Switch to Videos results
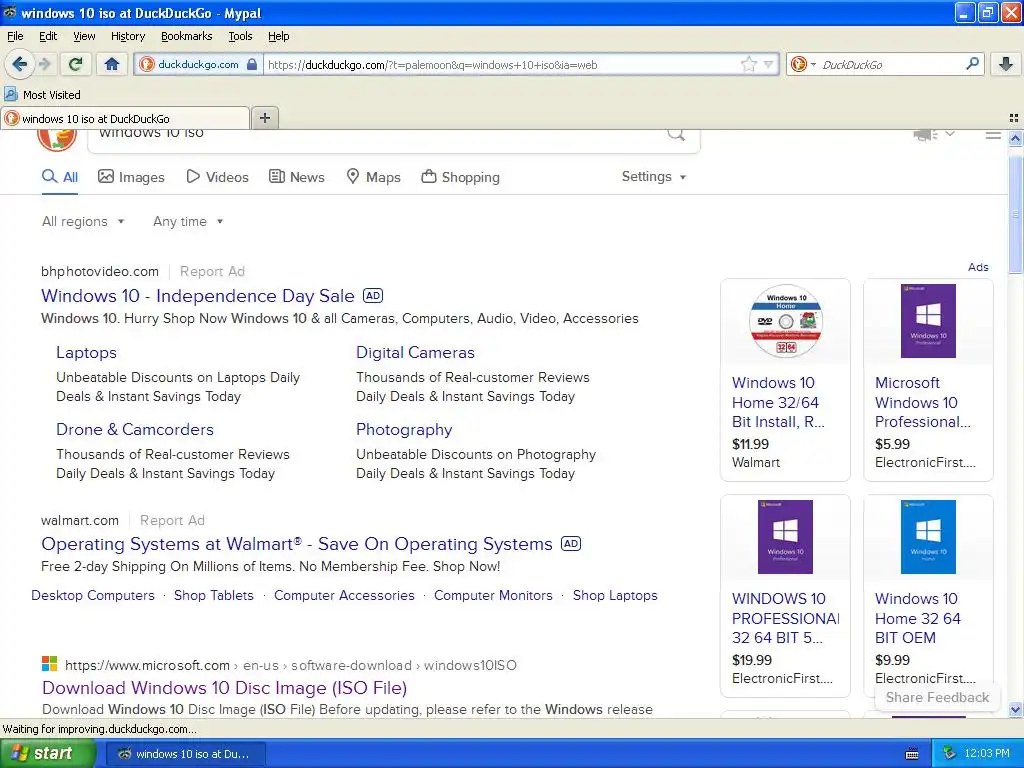This screenshot has width=1024, height=768. pos(217,177)
